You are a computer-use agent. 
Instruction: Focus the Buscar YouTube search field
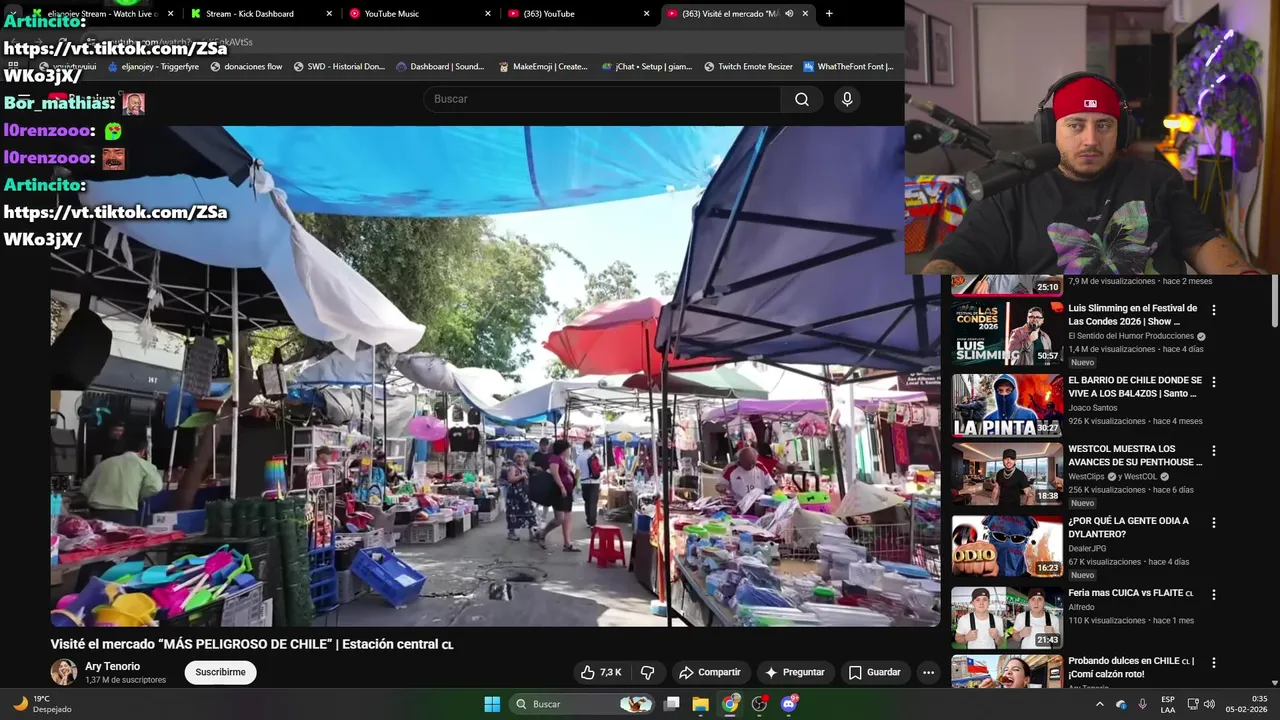603,99
